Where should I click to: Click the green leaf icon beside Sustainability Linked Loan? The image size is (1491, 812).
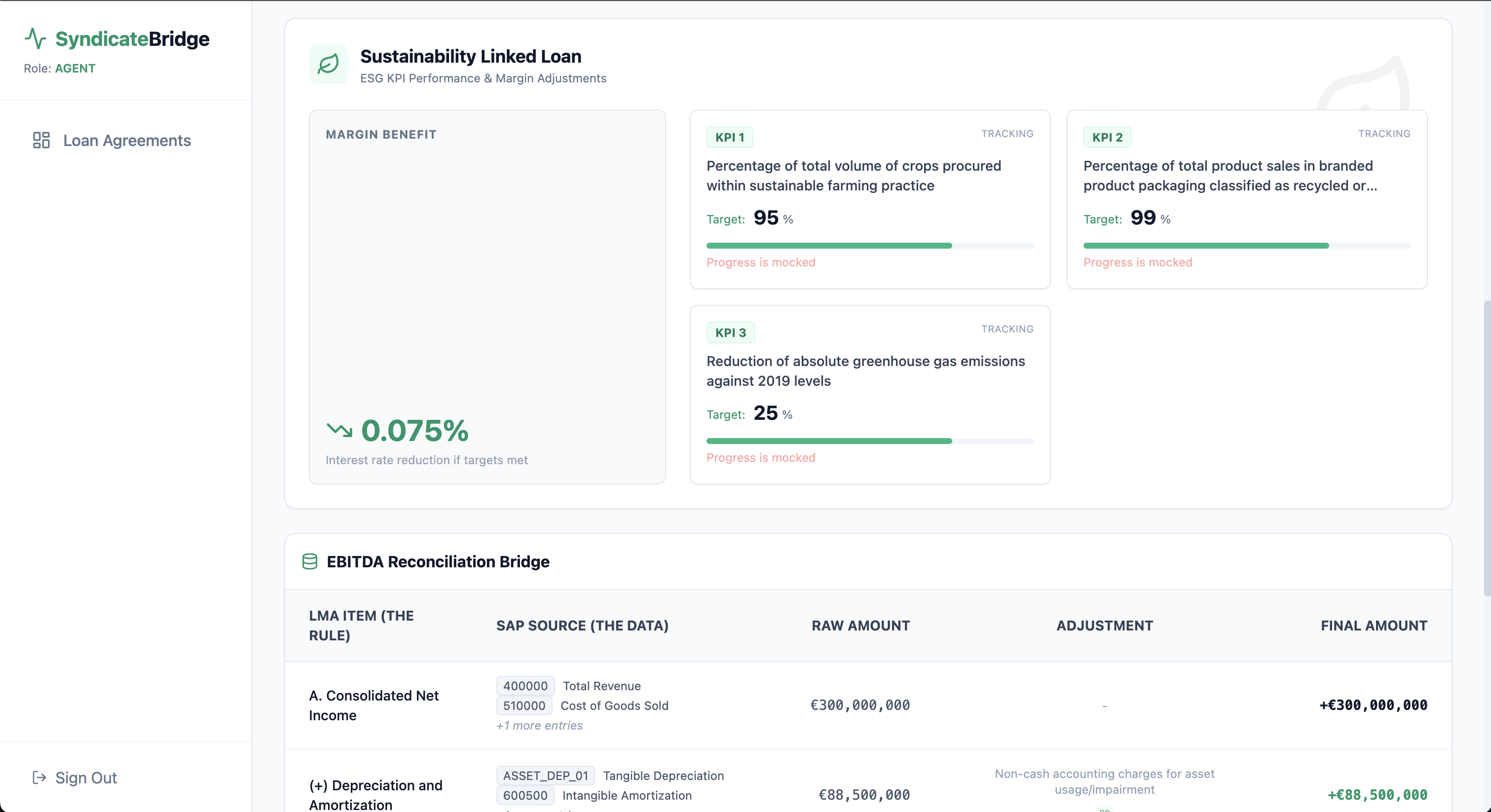[x=328, y=64]
